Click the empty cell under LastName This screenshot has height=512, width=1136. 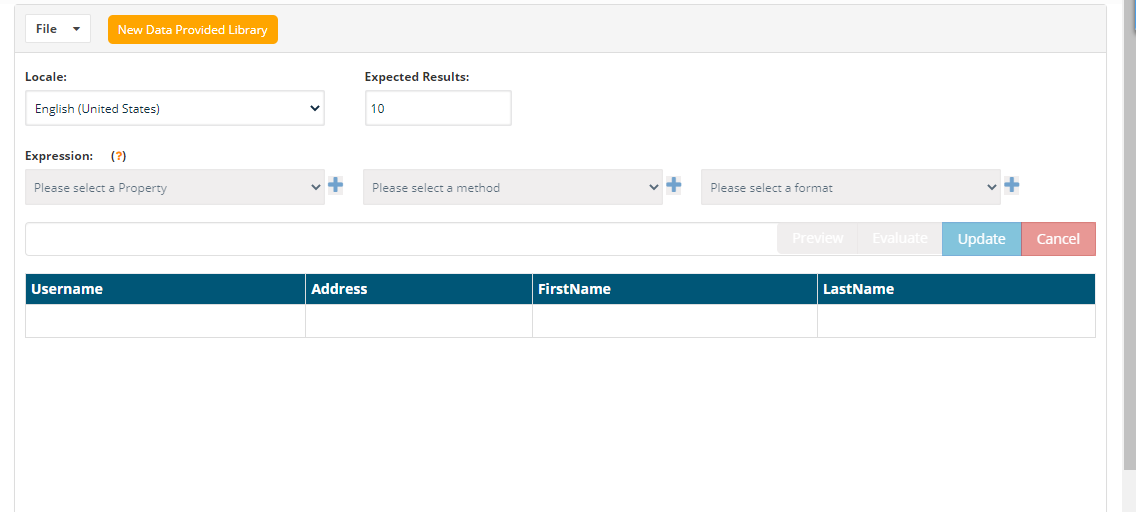(956, 321)
